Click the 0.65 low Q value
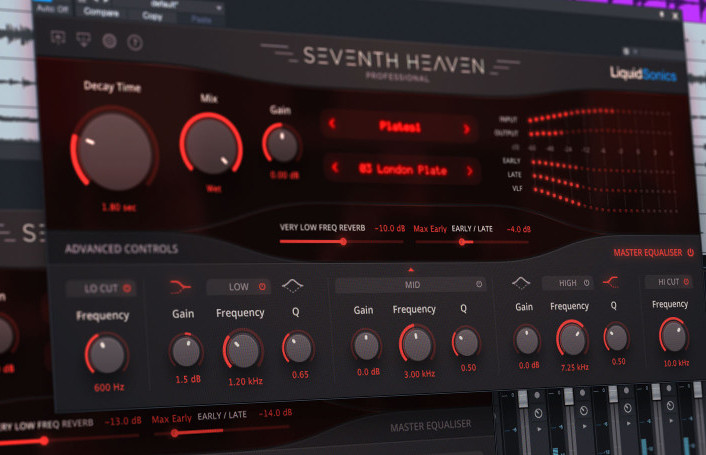 click(300, 374)
